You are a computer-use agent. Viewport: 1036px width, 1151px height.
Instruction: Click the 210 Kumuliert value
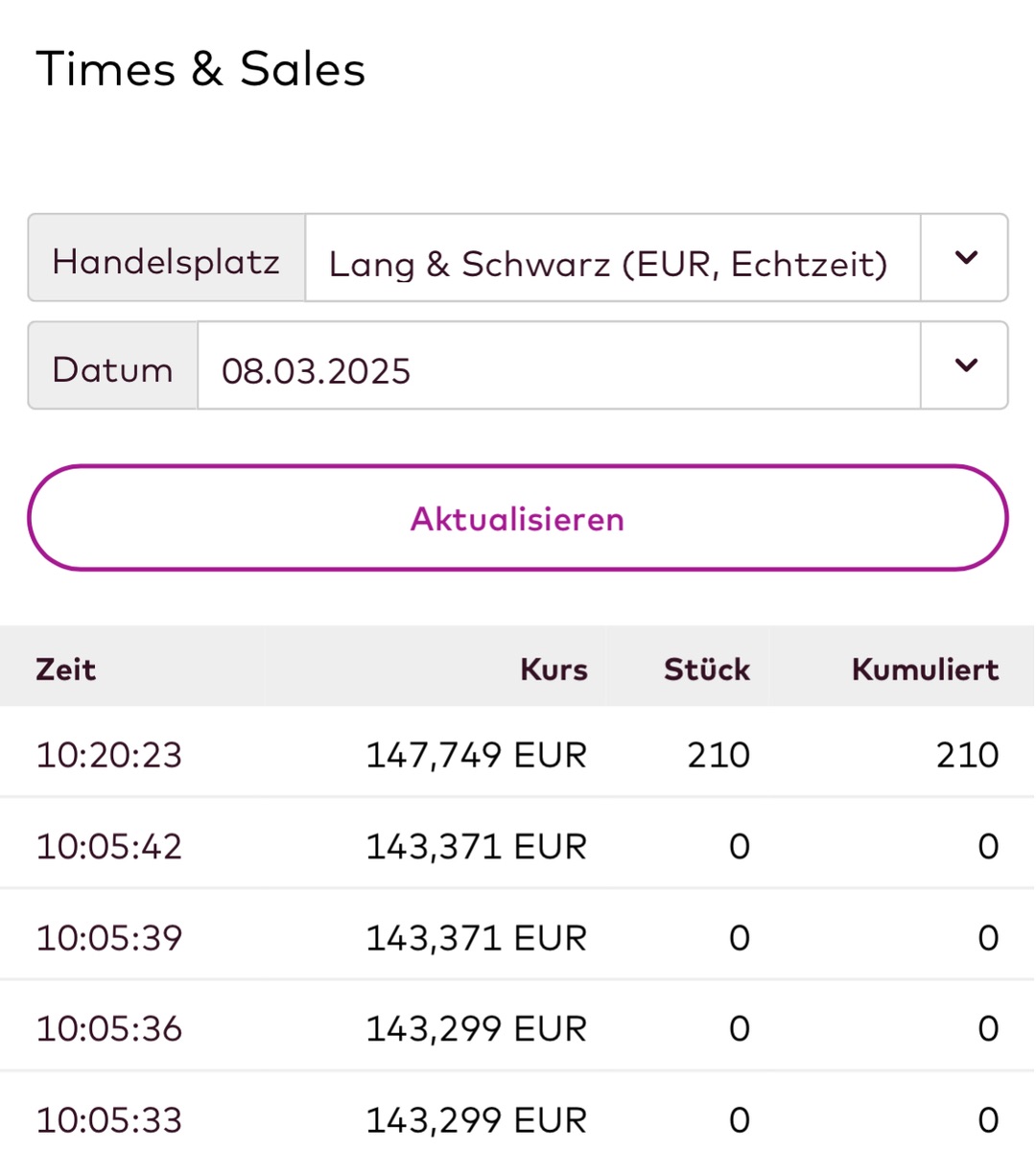pyautogui.click(x=968, y=755)
